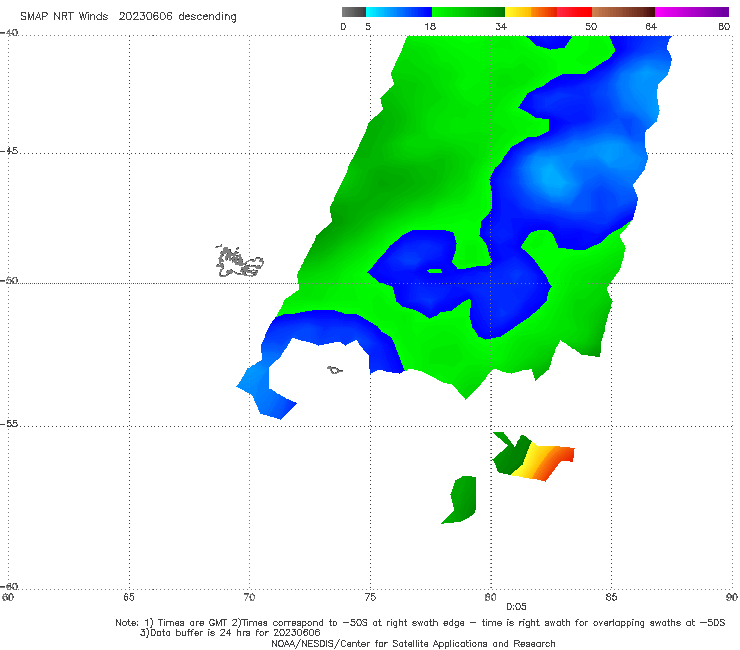This screenshot has height=650, width=740.
Task: Click the yellow wind band beside the orange patch
Action: (530, 460)
